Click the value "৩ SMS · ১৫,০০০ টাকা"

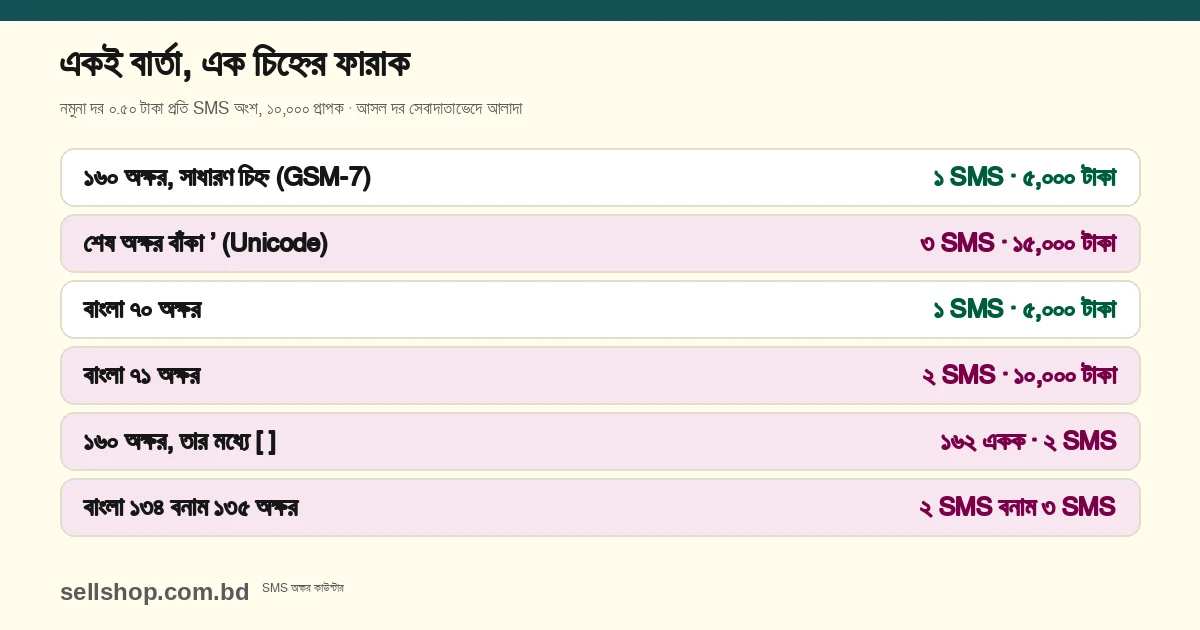click(1018, 243)
